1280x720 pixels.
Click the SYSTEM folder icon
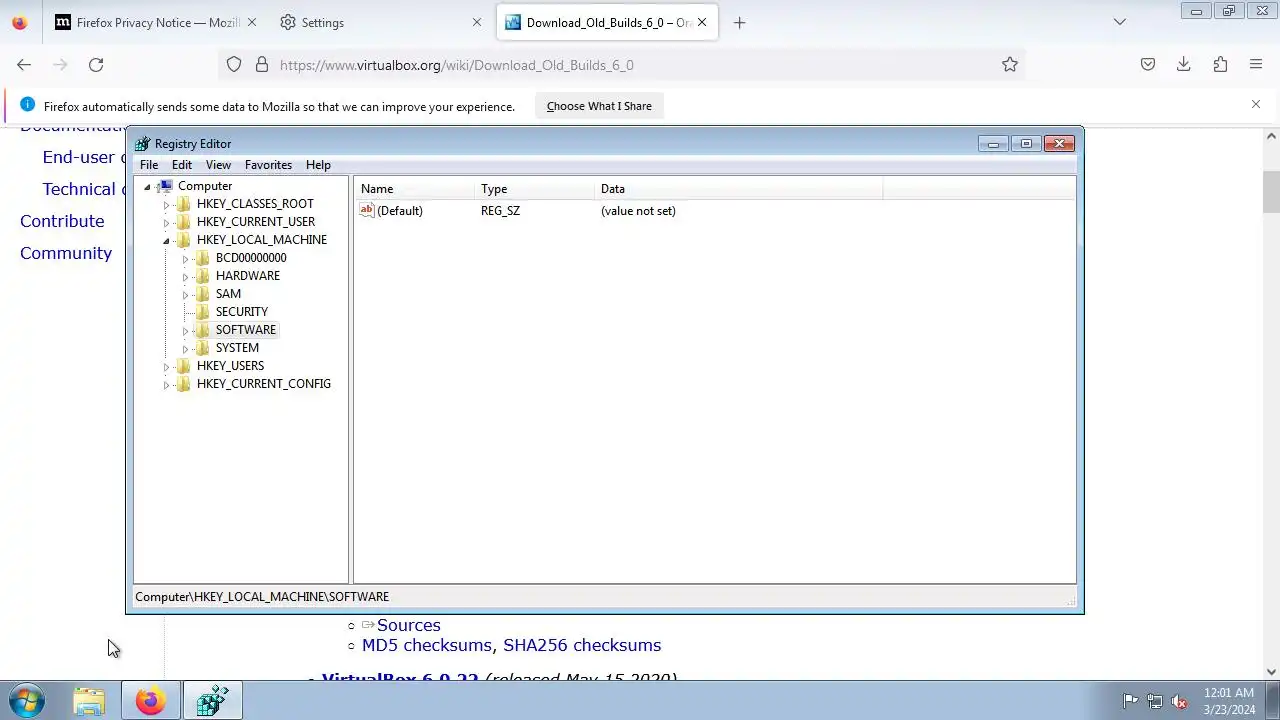(203, 348)
